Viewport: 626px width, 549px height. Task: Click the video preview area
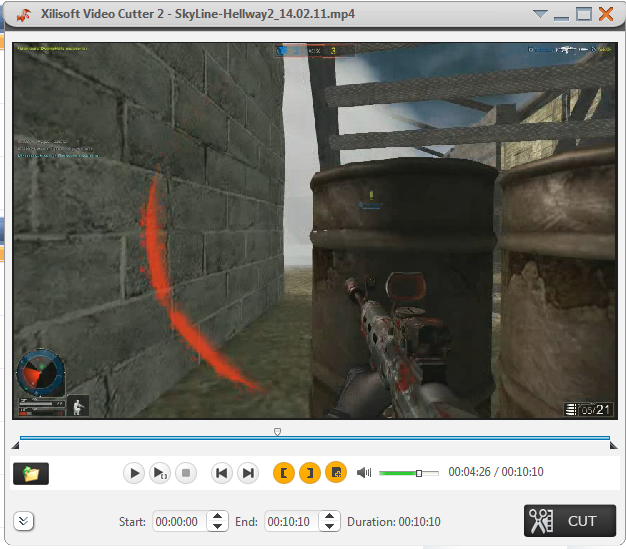[x=315, y=231]
